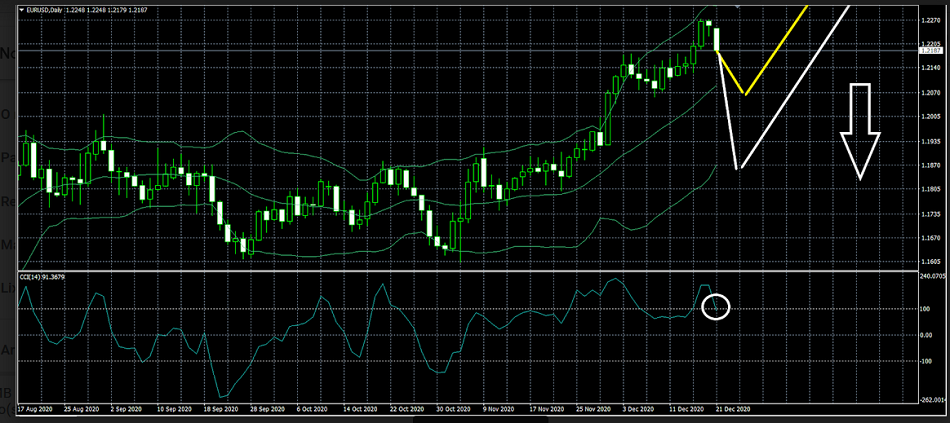Click the 17 Aug 2020 date label

tap(37, 409)
